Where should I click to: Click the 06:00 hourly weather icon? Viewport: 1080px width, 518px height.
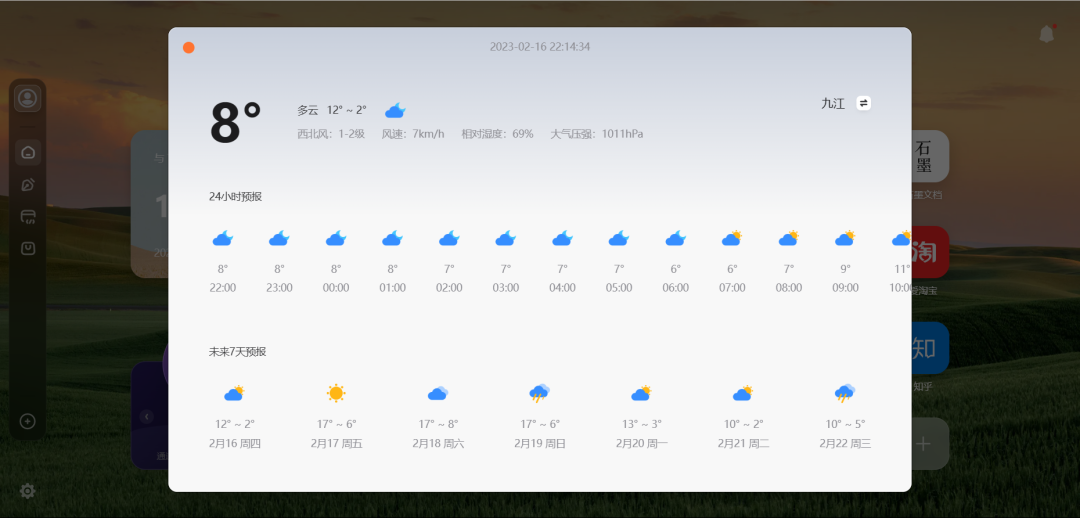(675, 238)
